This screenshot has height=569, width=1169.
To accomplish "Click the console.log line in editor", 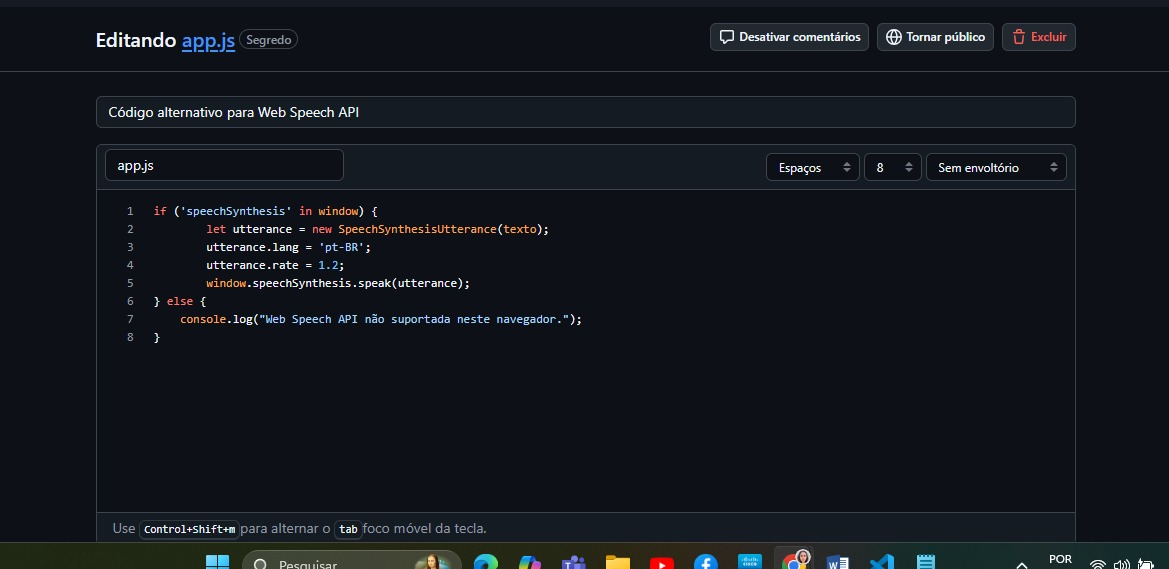I will (x=380, y=318).
